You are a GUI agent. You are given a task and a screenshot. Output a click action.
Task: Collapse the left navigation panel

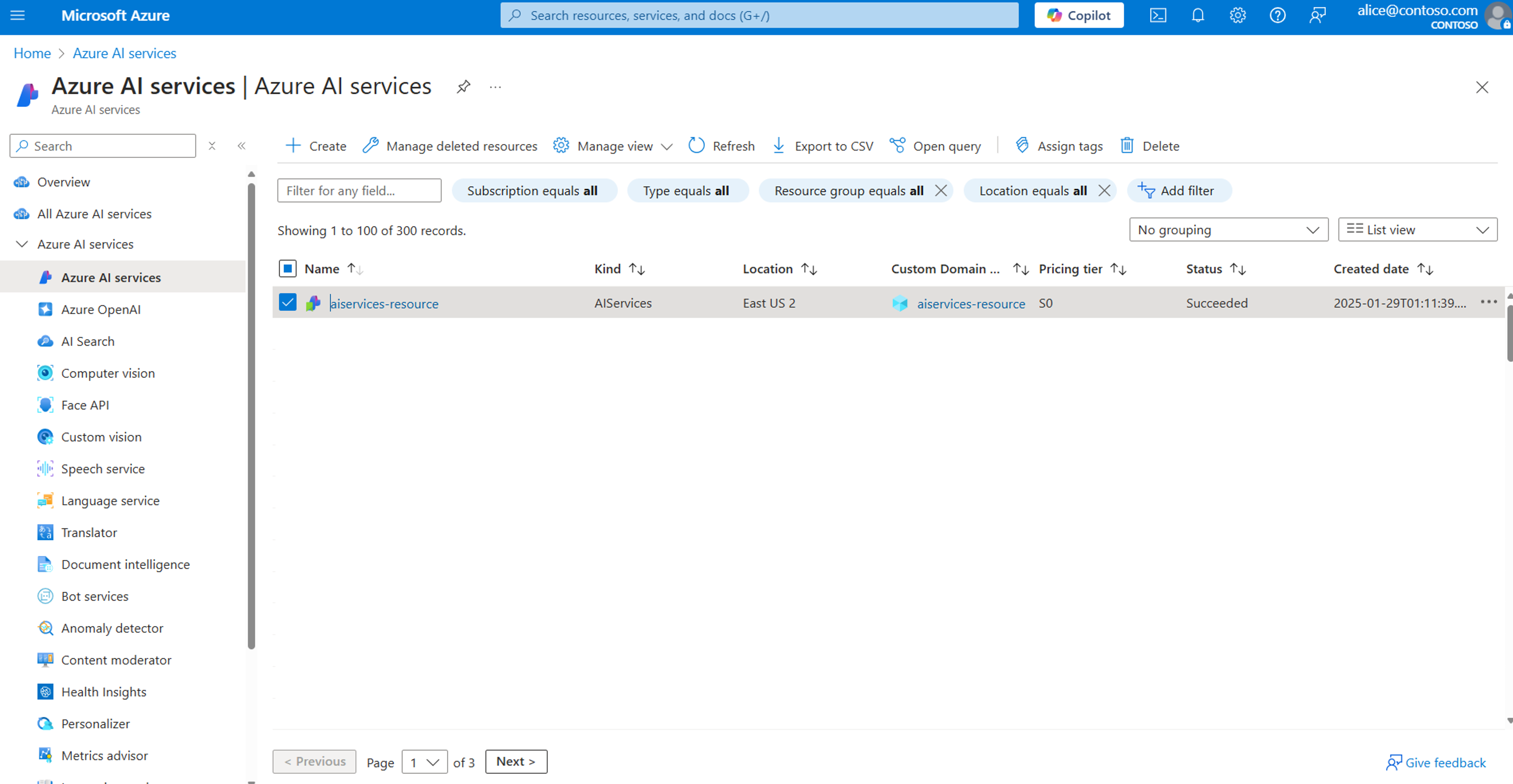coord(241,146)
